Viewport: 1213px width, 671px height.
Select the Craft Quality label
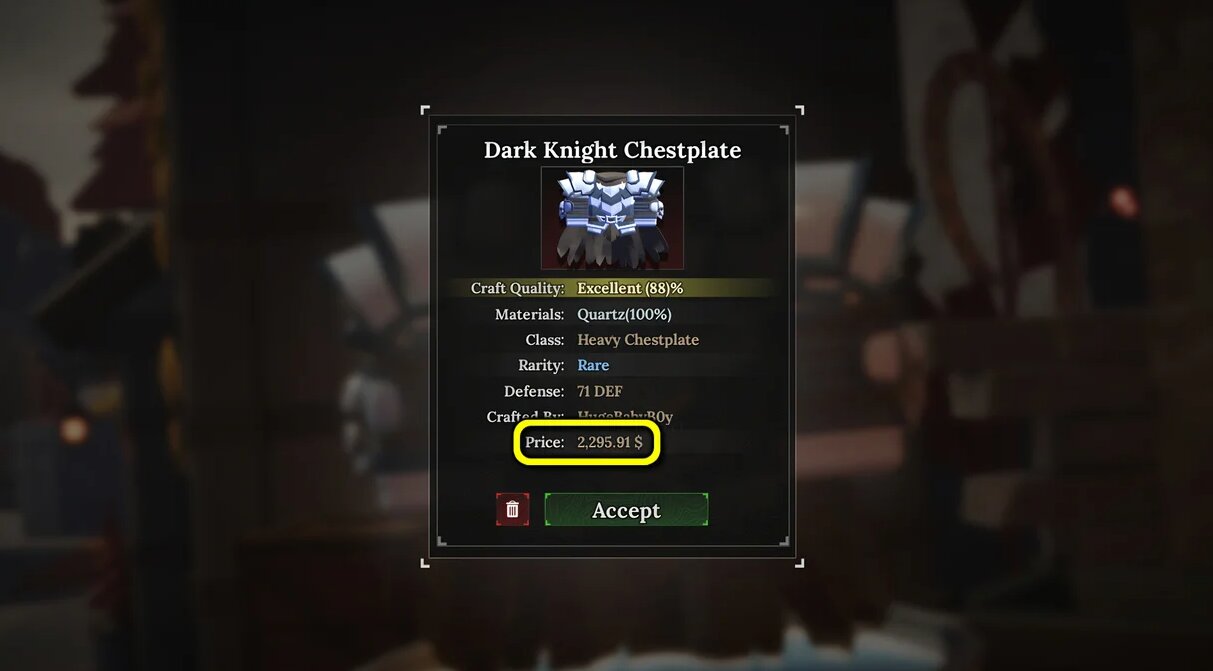pos(517,288)
